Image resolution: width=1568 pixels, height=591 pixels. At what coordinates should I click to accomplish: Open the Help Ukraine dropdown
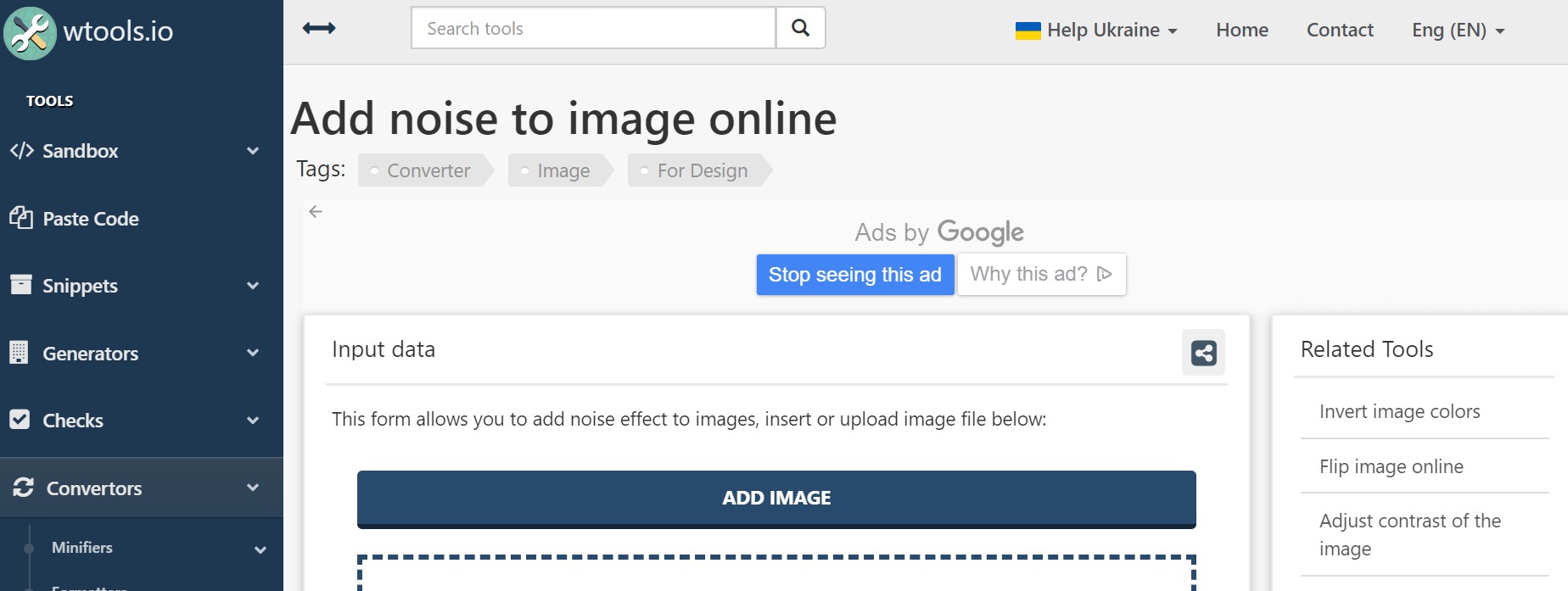[1096, 31]
